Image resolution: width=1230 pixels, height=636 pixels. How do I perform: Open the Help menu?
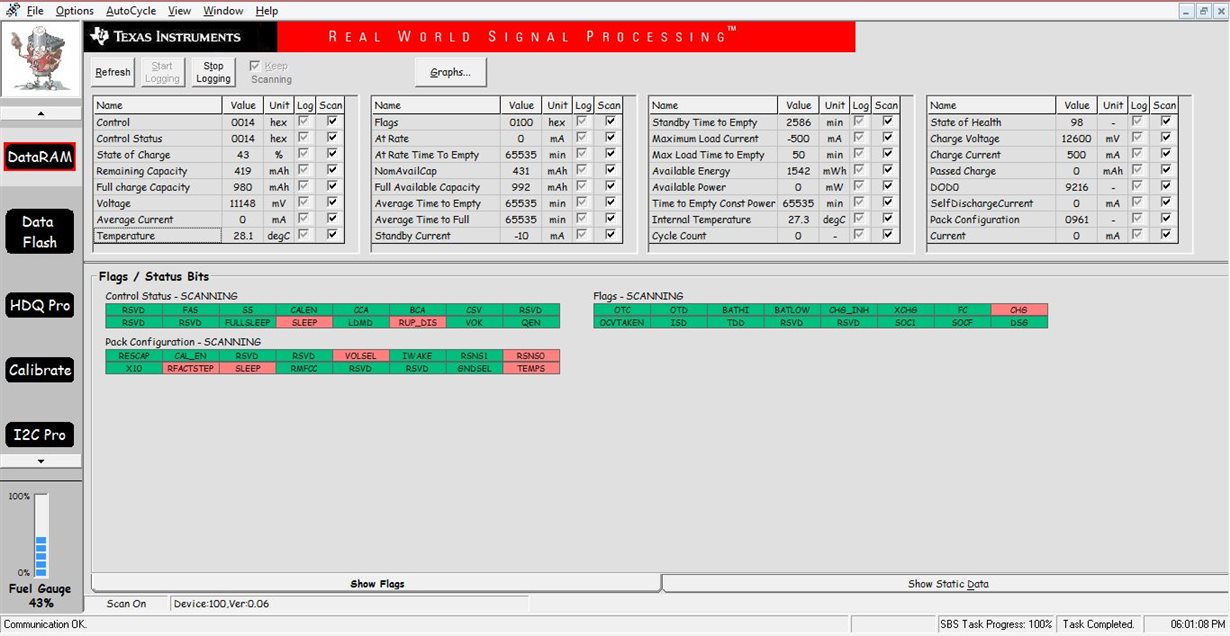[267, 10]
